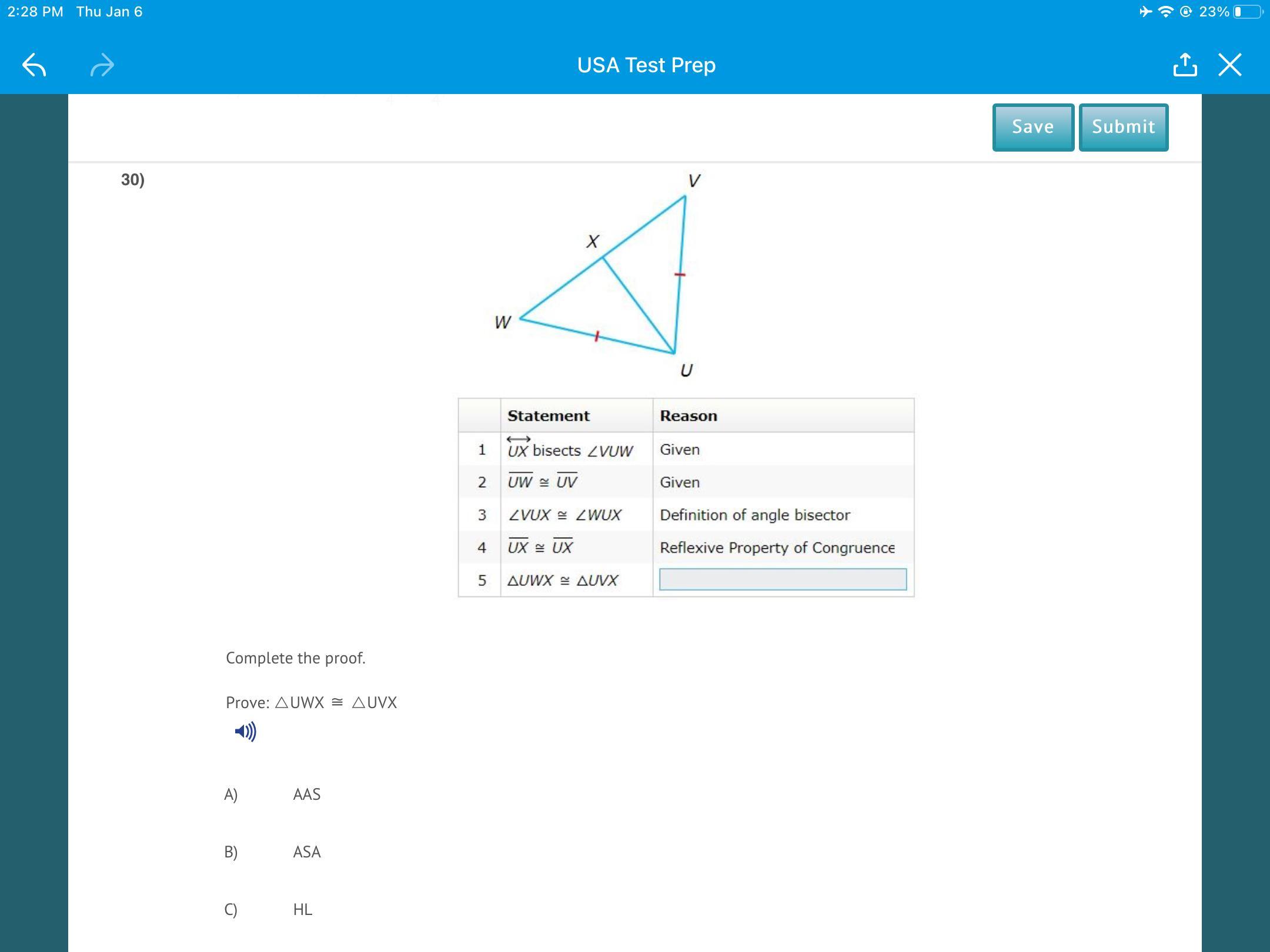Tap the forward arrow icon
The image size is (1270, 952).
click(102, 65)
